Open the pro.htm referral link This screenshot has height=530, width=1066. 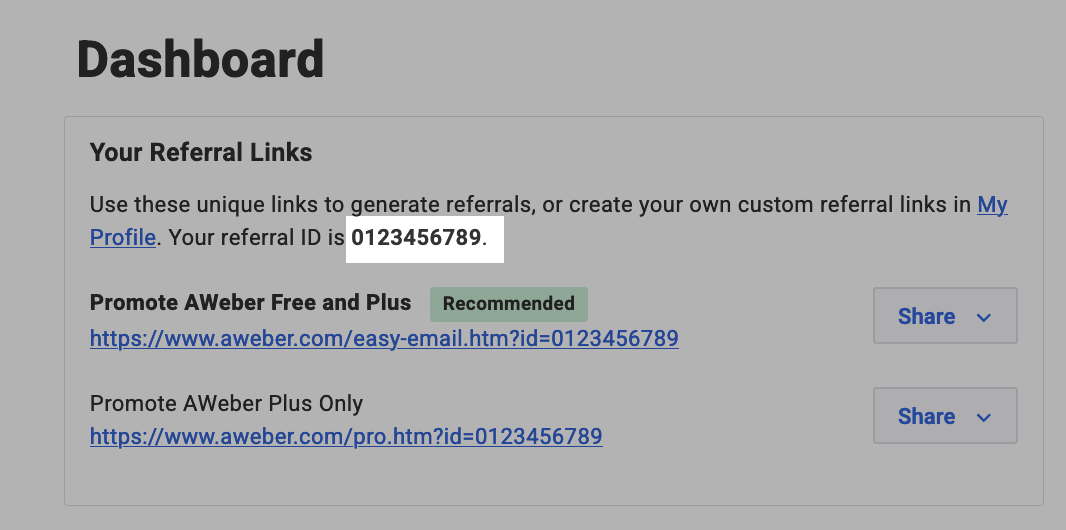point(346,437)
